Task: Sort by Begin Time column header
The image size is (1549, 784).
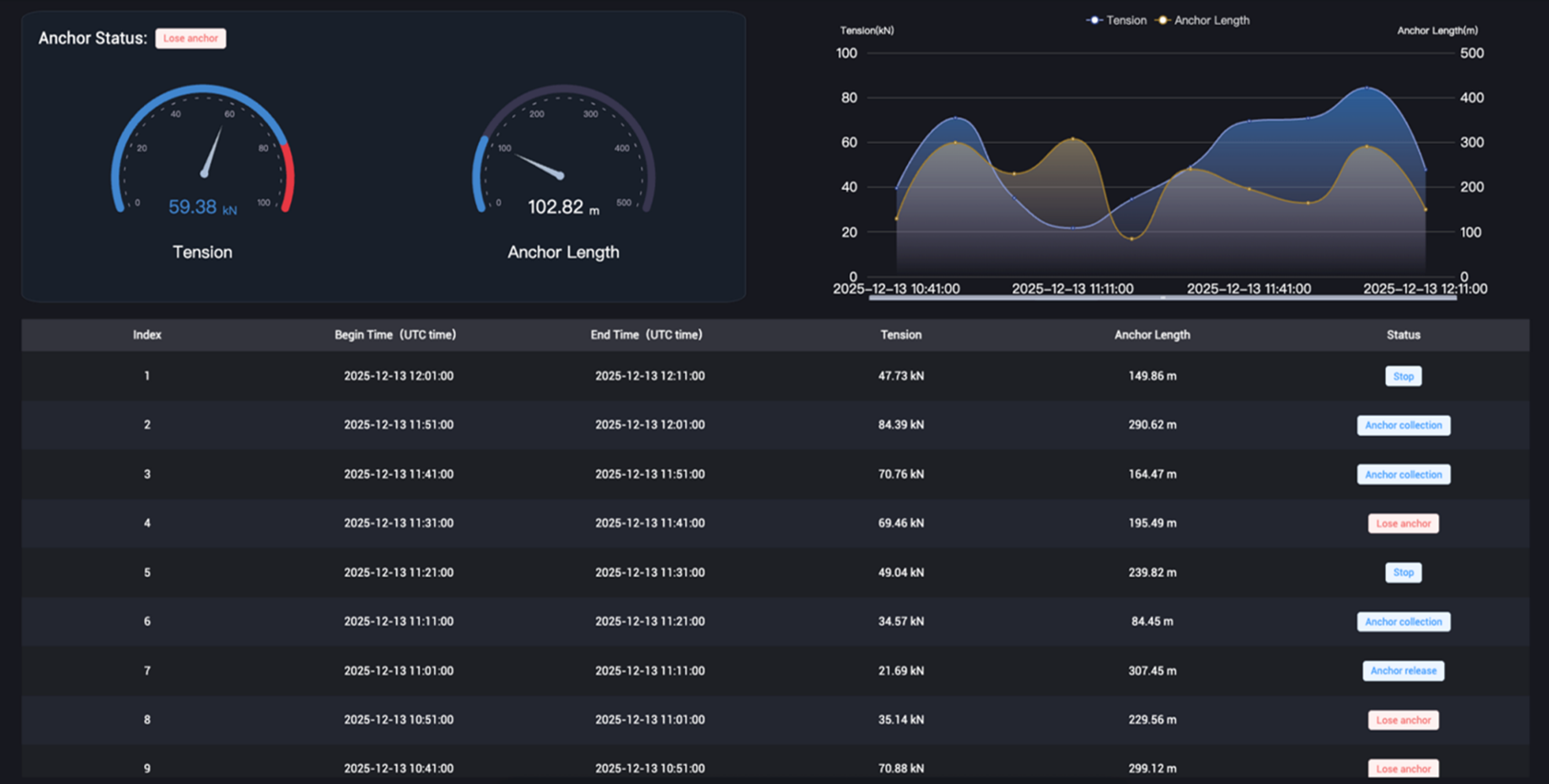Action: click(x=395, y=335)
